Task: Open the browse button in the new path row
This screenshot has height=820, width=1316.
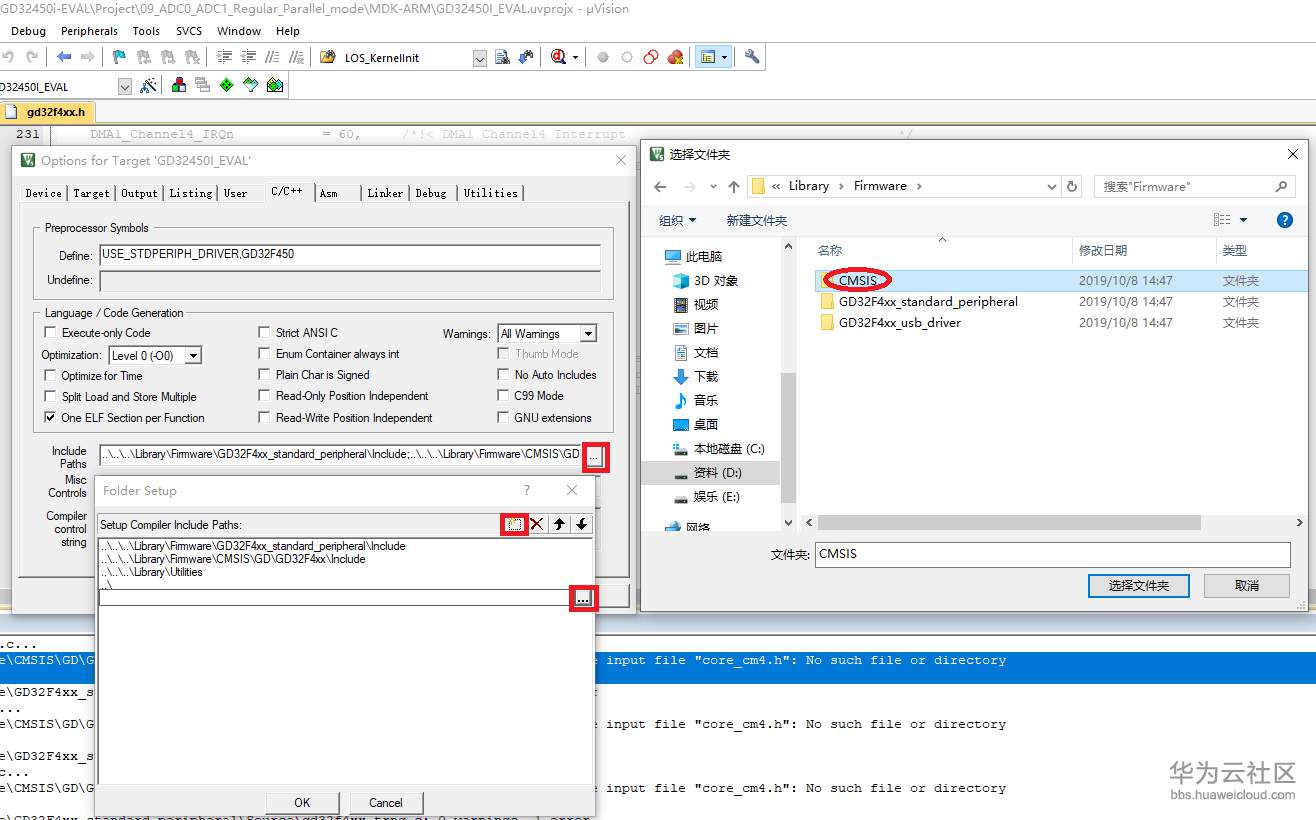Action: [x=583, y=598]
